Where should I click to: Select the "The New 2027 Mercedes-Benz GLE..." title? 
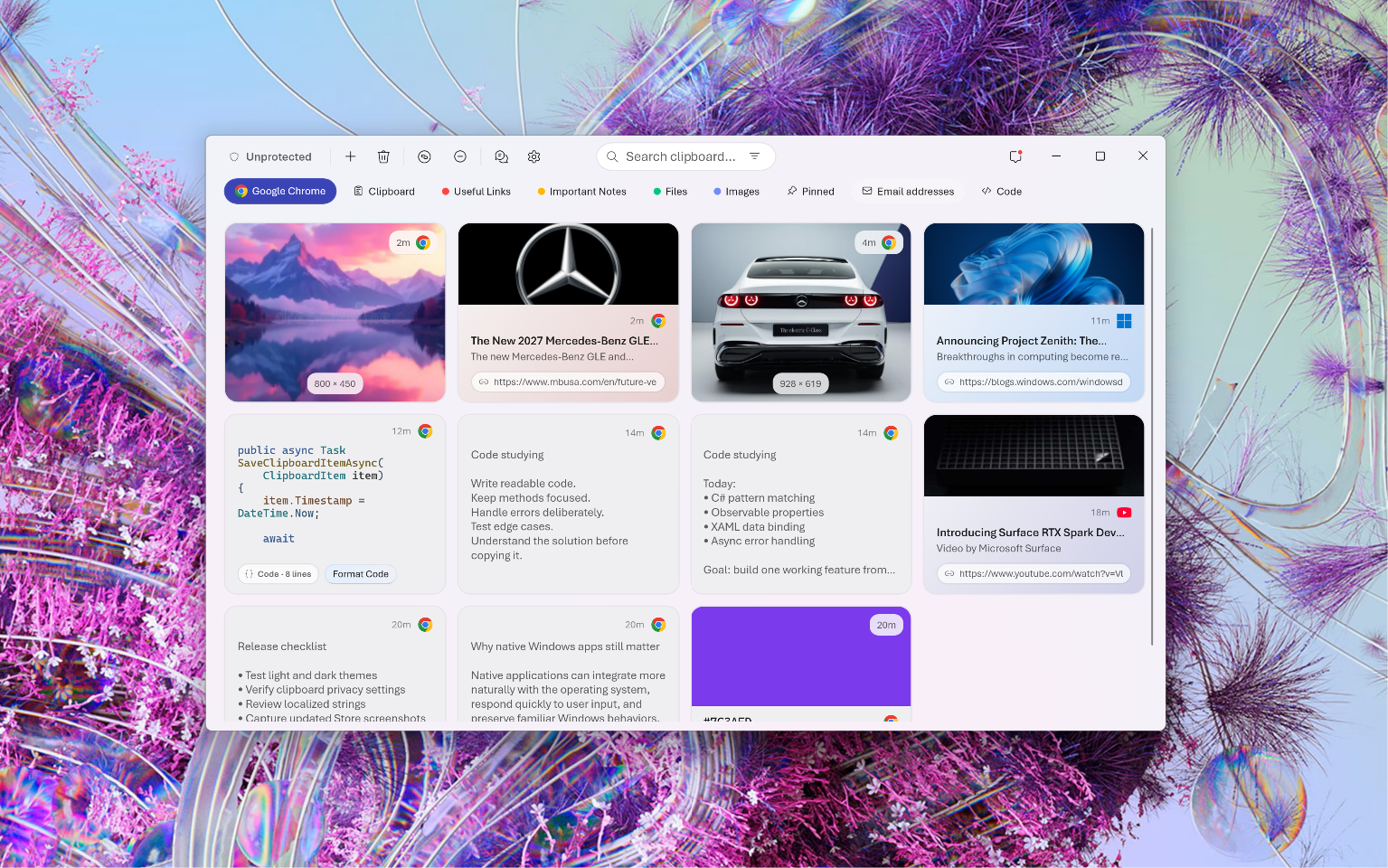pos(564,341)
